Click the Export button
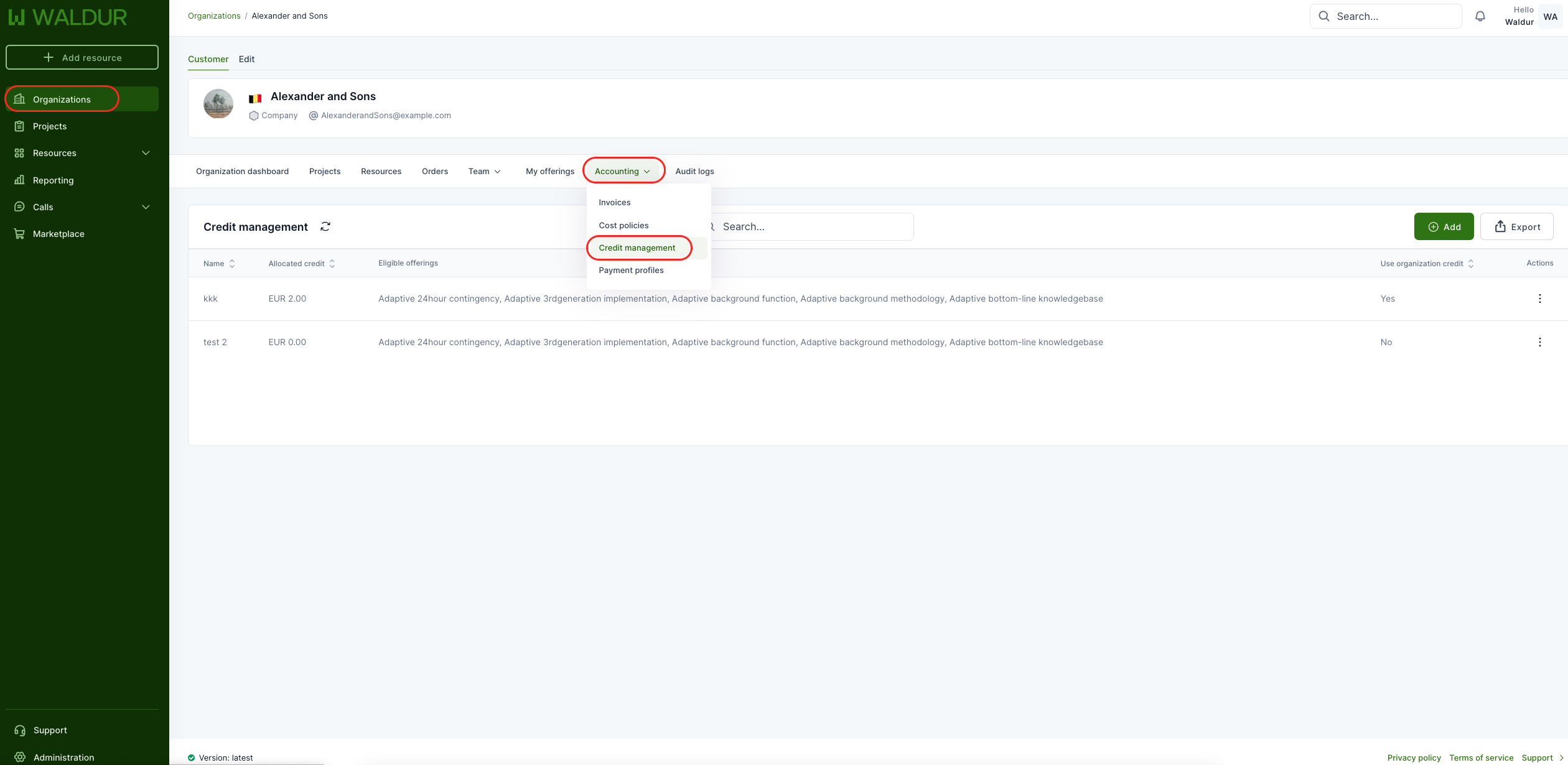This screenshot has width=1568, height=765. [1516, 226]
